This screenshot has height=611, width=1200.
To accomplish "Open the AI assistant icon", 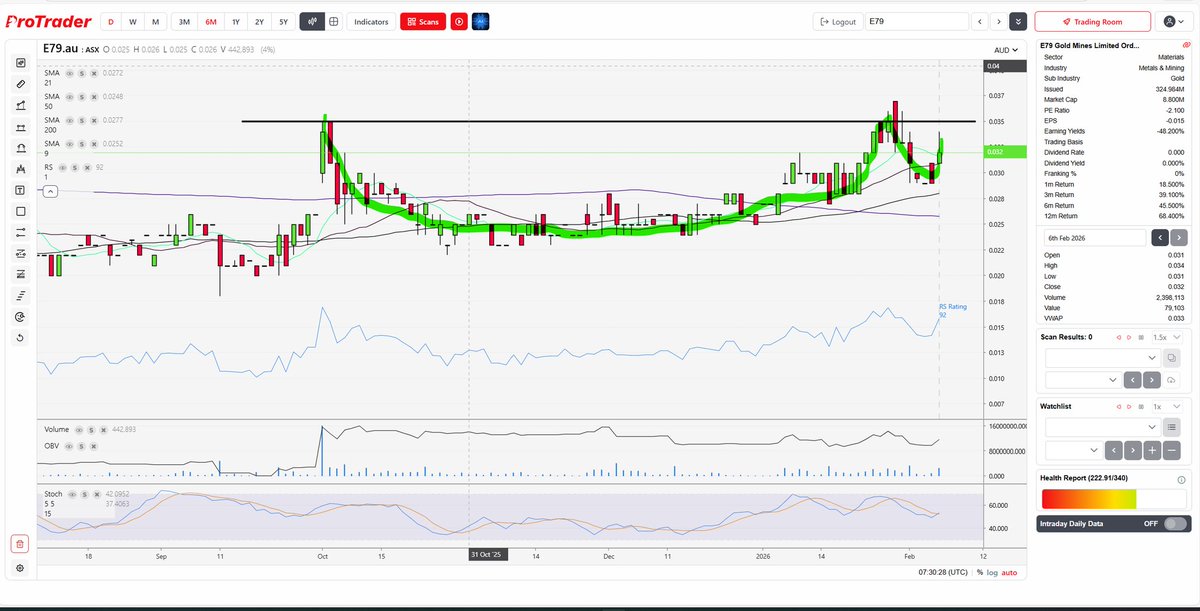I will coord(479,20).
